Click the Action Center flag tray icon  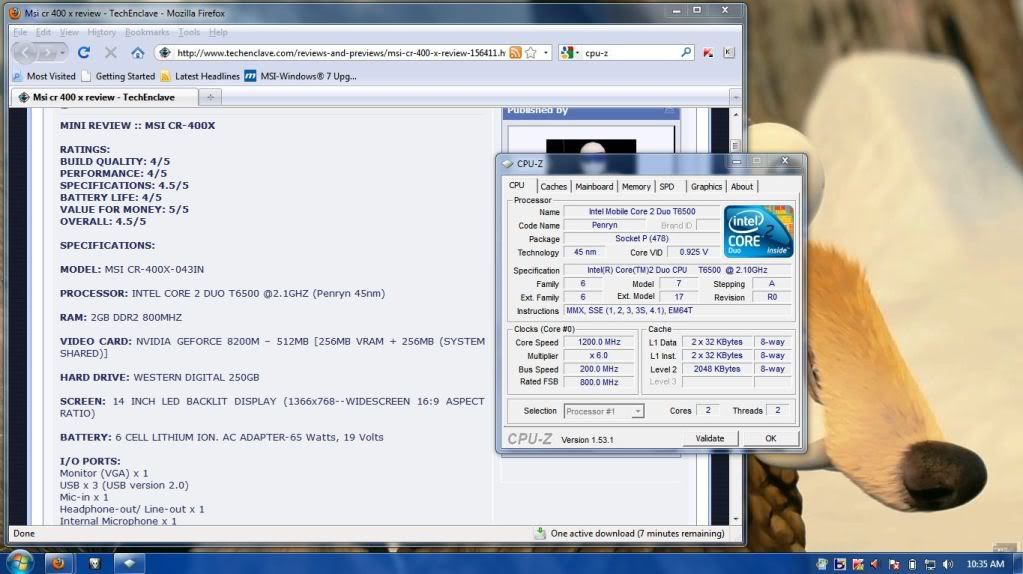coord(894,564)
